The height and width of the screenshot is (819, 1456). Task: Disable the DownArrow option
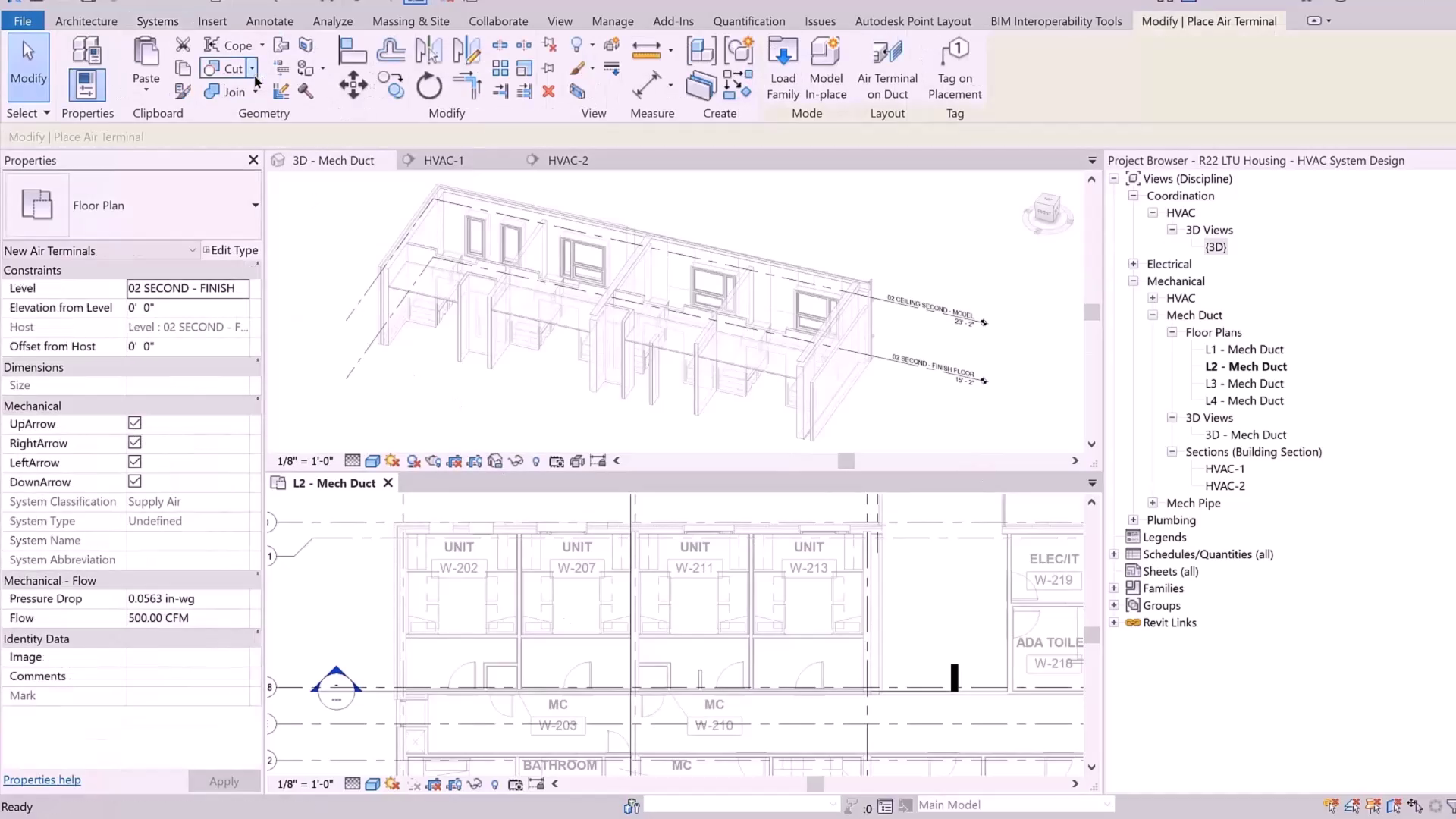pos(134,482)
